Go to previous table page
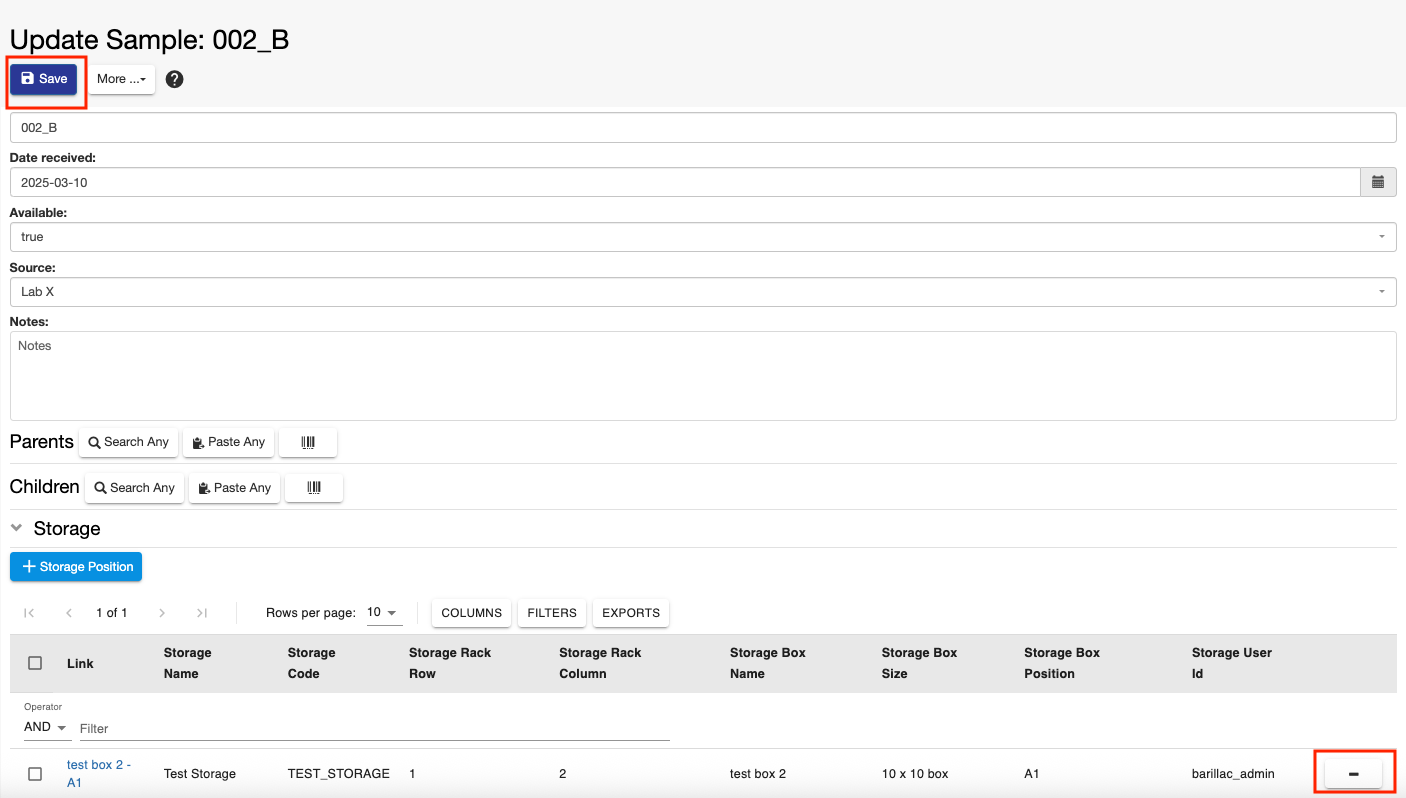Image resolution: width=1406 pixels, height=798 pixels. pos(69,613)
